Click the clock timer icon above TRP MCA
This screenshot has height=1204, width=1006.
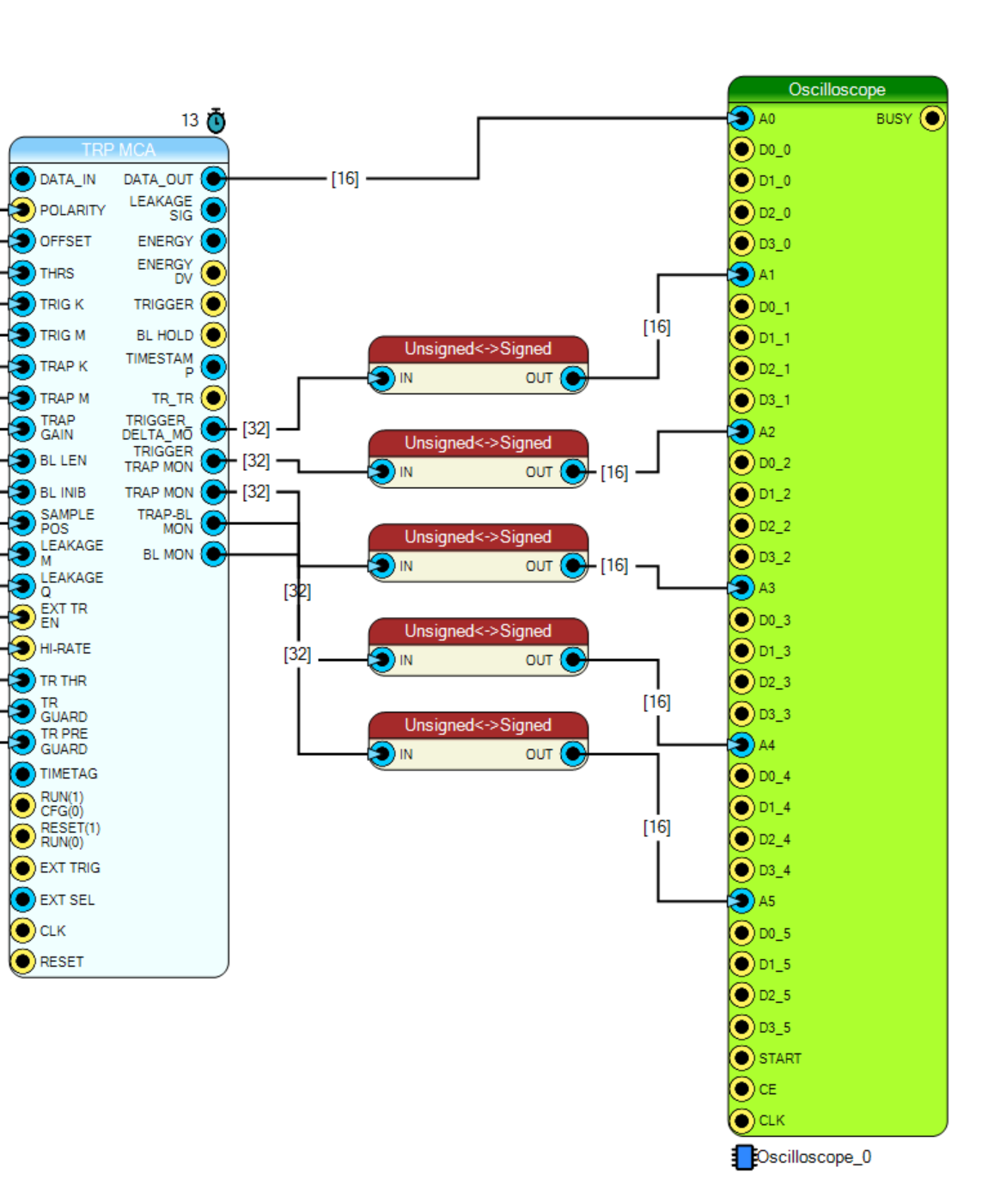[x=216, y=120]
